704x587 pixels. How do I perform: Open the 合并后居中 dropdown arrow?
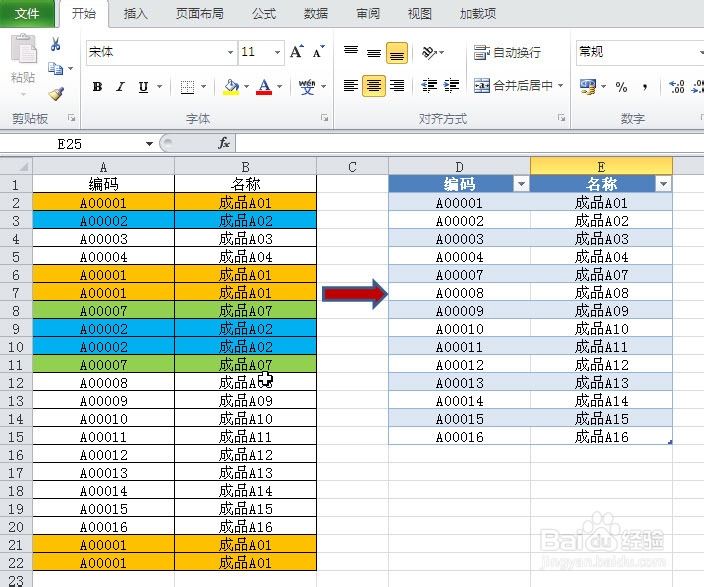pos(560,85)
